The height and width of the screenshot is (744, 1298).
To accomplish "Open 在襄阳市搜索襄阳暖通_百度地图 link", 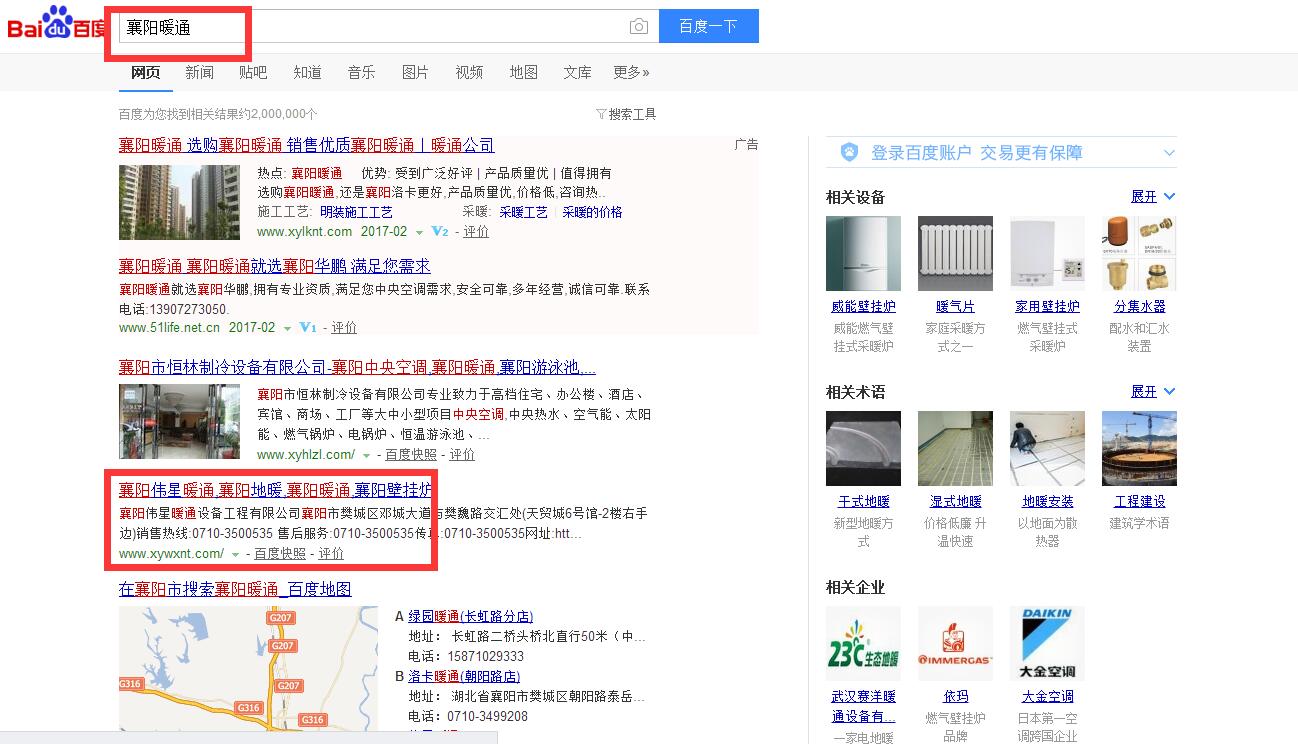I will 235,589.
